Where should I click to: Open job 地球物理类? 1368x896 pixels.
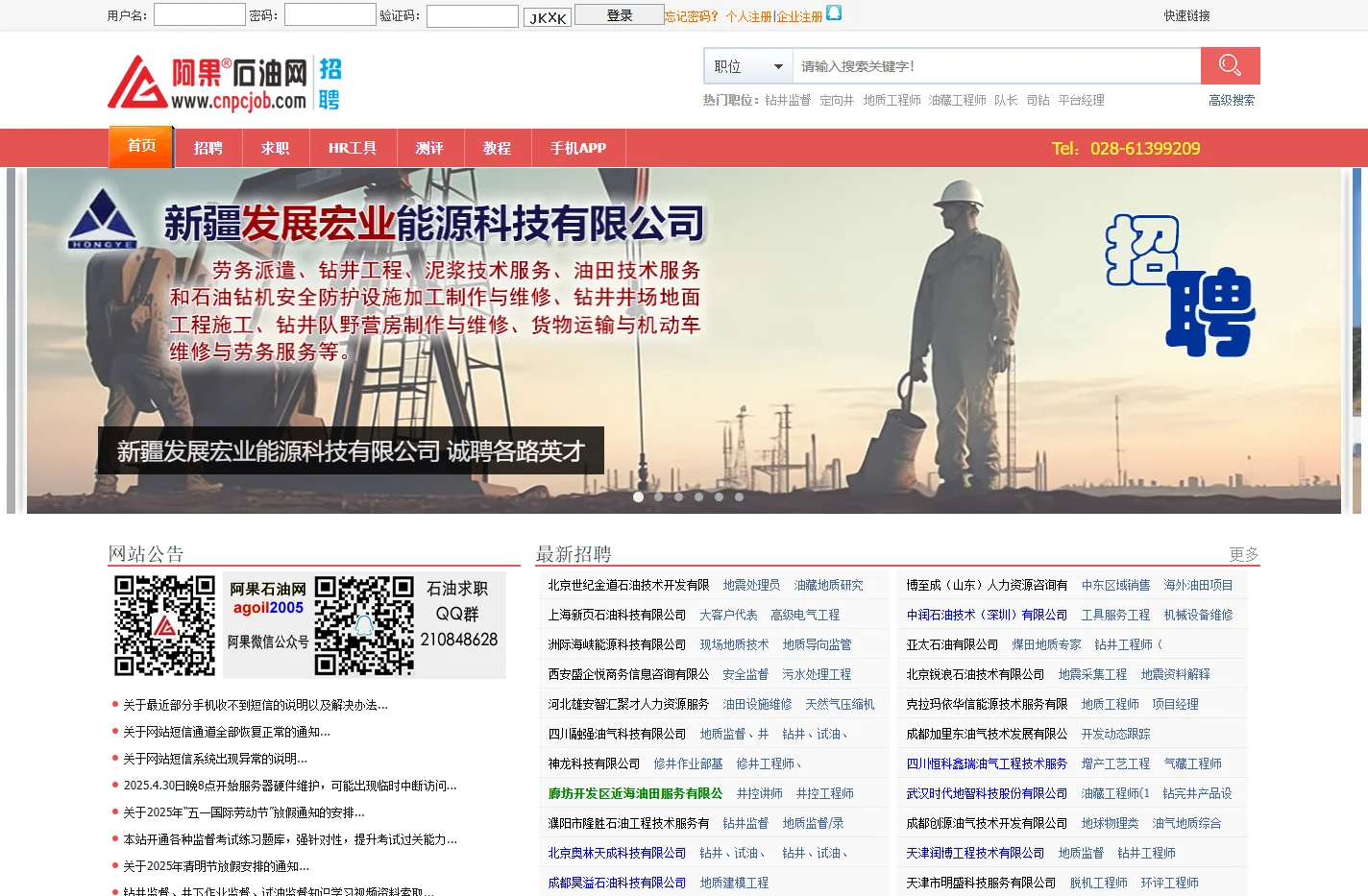[x=1110, y=823]
